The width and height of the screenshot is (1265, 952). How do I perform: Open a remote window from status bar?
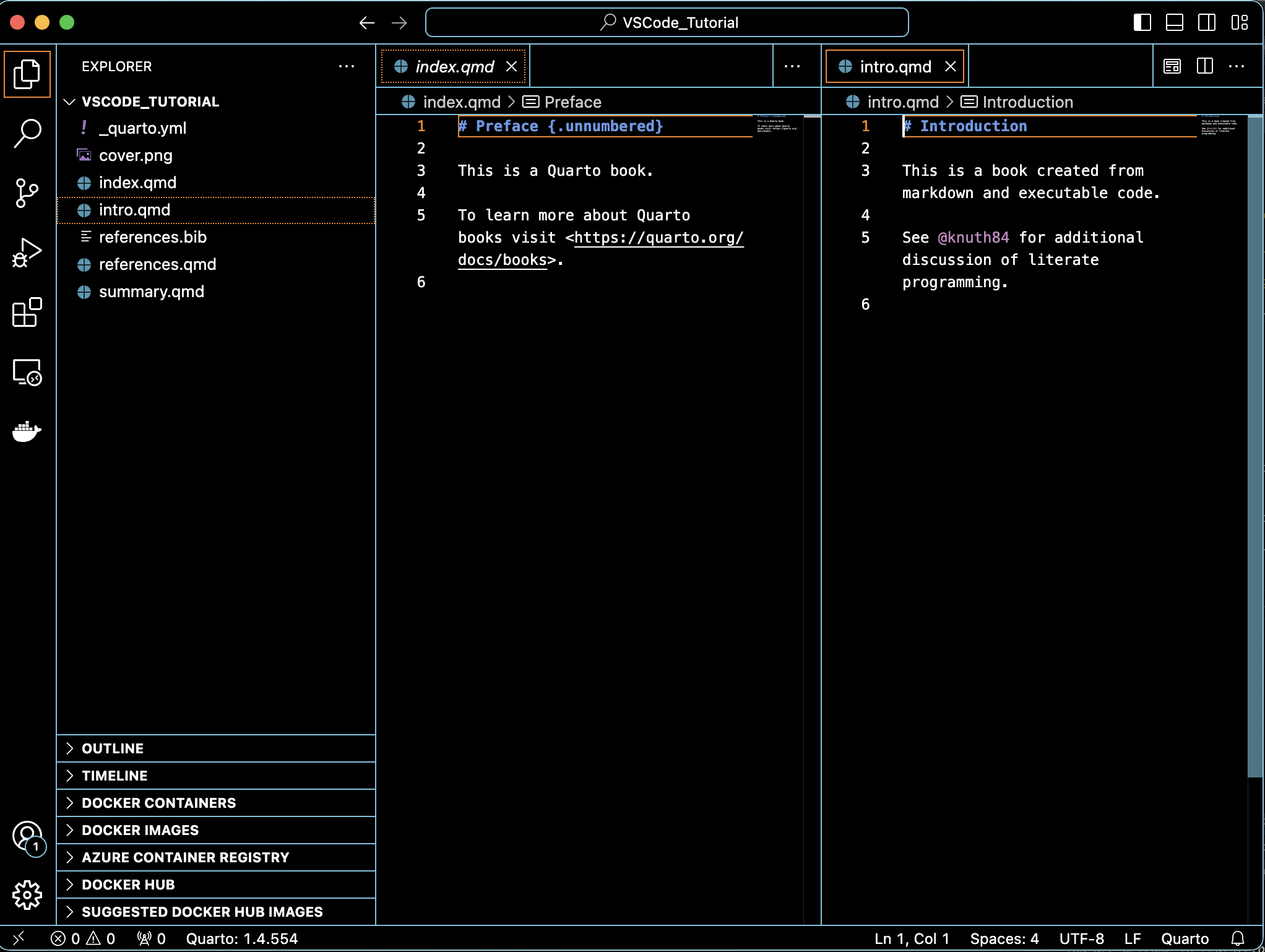19,938
